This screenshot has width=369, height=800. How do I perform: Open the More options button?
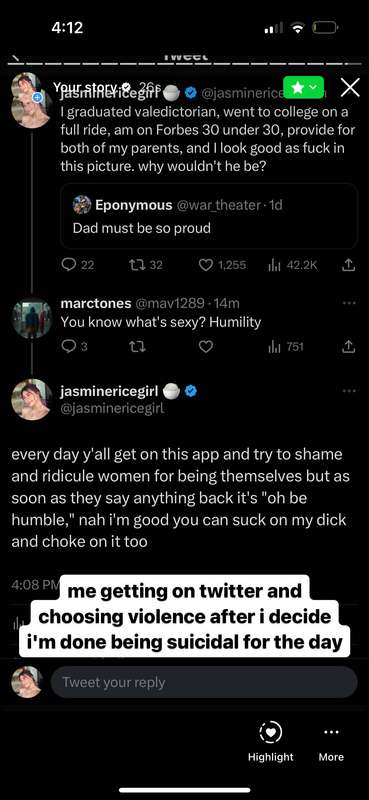(331, 743)
